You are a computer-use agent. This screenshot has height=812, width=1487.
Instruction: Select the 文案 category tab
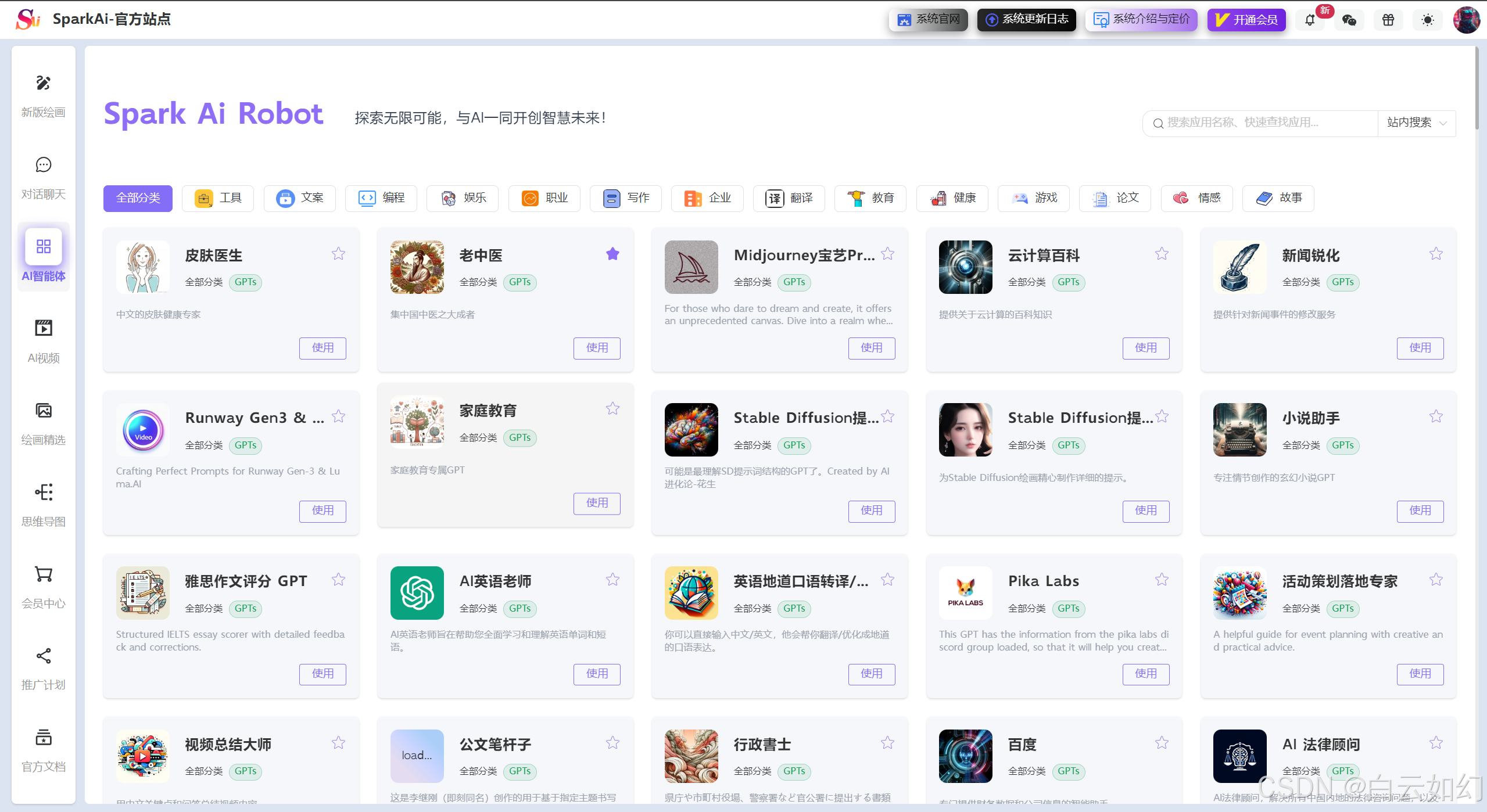pyautogui.click(x=300, y=198)
